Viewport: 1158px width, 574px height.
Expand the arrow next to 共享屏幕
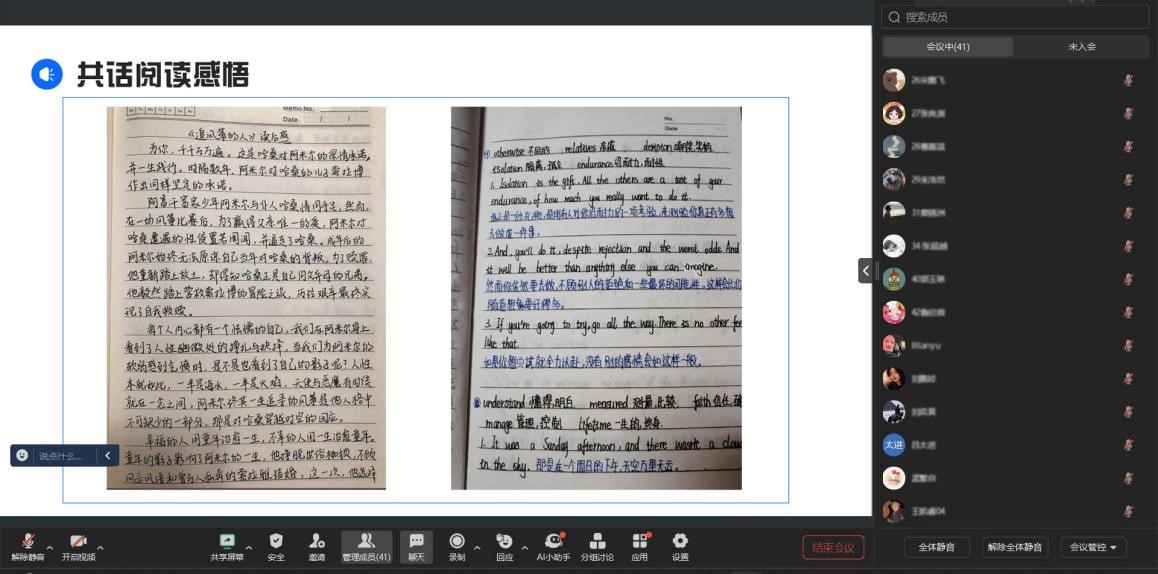(249, 547)
